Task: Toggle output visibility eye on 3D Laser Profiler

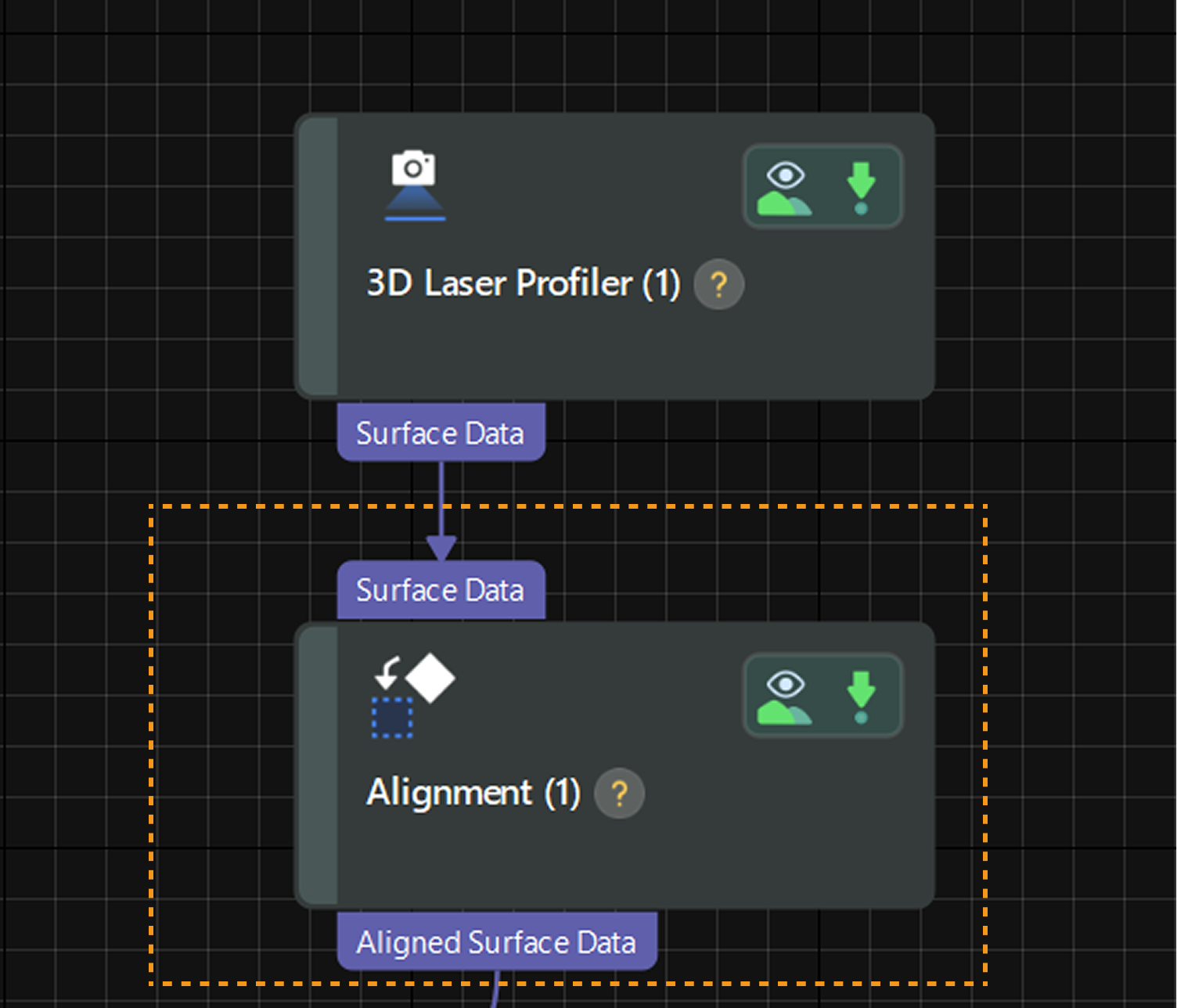Action: (x=785, y=188)
